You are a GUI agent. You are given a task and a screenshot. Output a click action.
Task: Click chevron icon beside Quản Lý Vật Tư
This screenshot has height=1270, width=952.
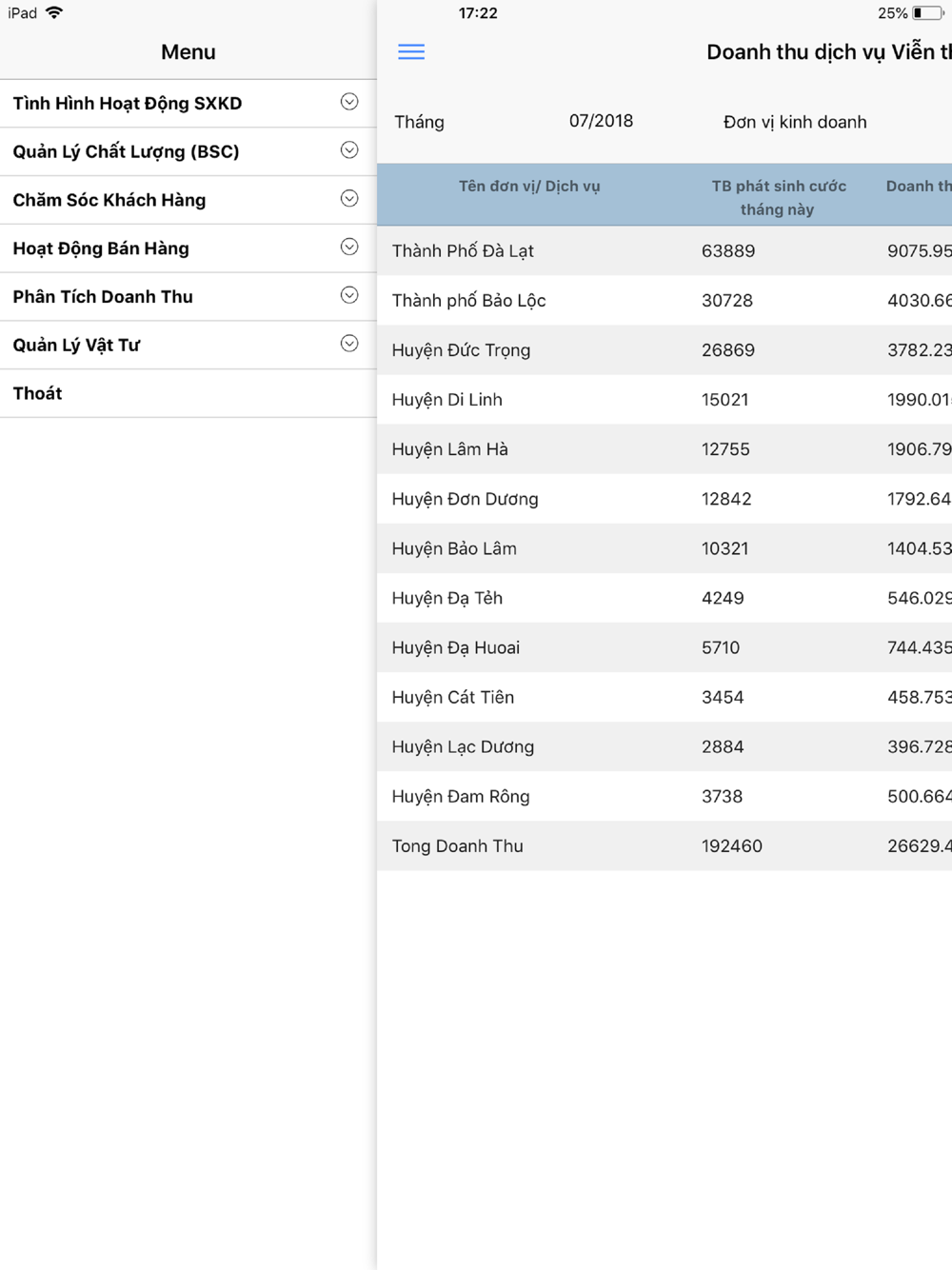point(349,344)
